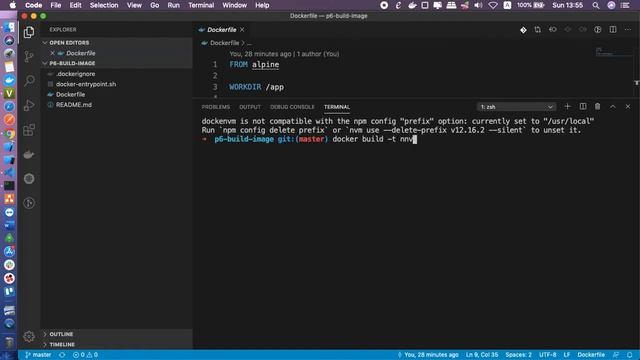Open the Source Control view
The height and width of the screenshot is (360, 640).
(29, 56)
